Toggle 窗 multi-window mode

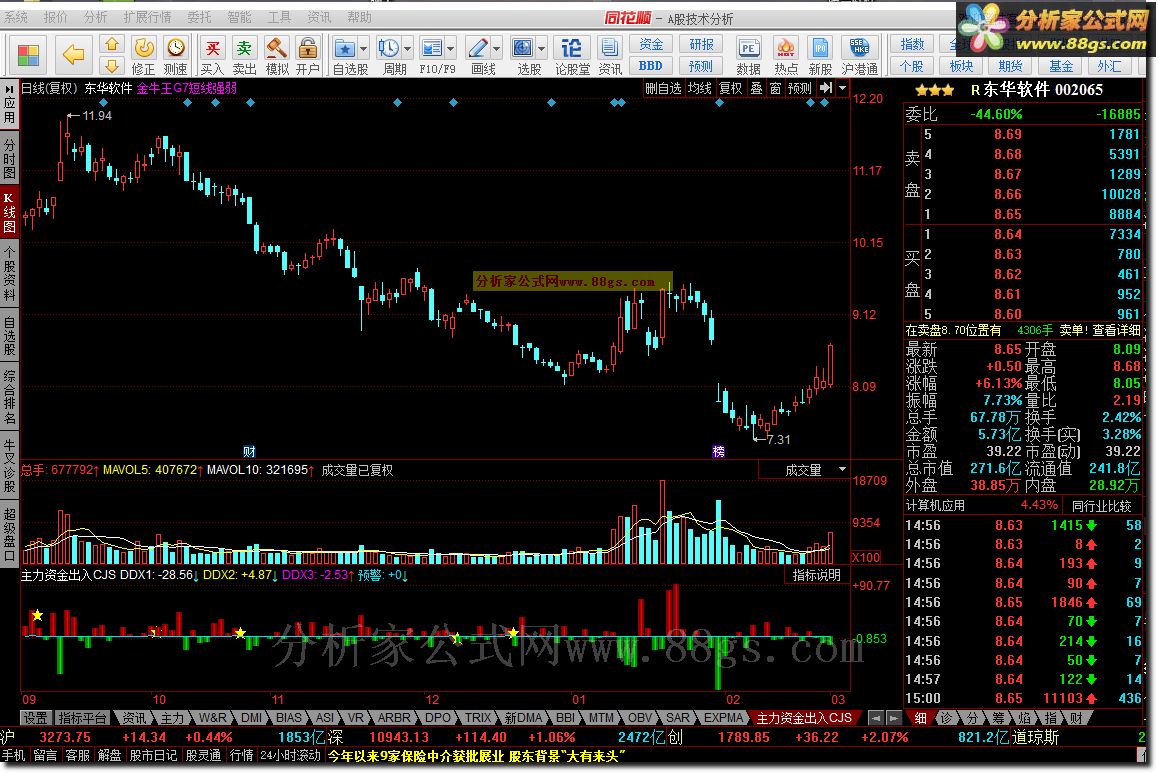coord(775,88)
